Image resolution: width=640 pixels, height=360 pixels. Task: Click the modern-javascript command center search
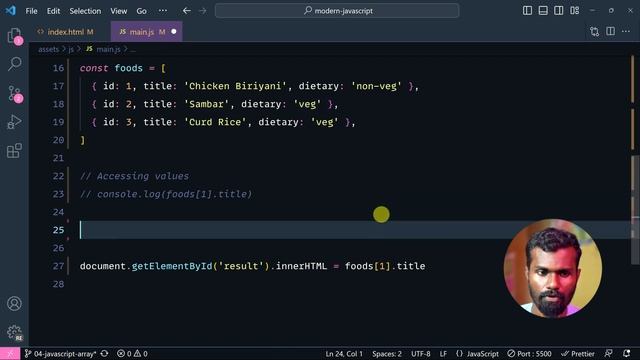[337, 11]
